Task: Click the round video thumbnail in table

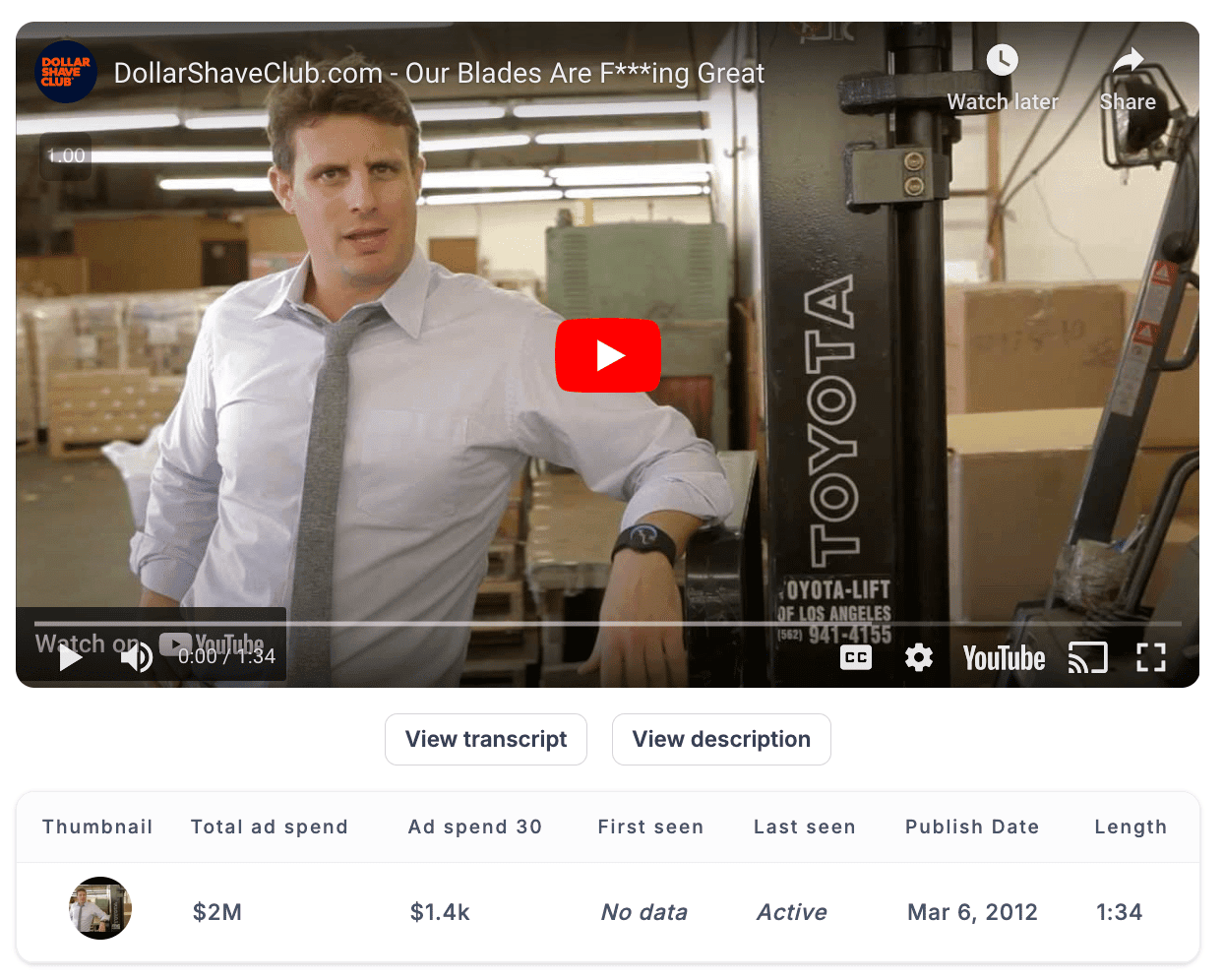Action: tap(100, 908)
